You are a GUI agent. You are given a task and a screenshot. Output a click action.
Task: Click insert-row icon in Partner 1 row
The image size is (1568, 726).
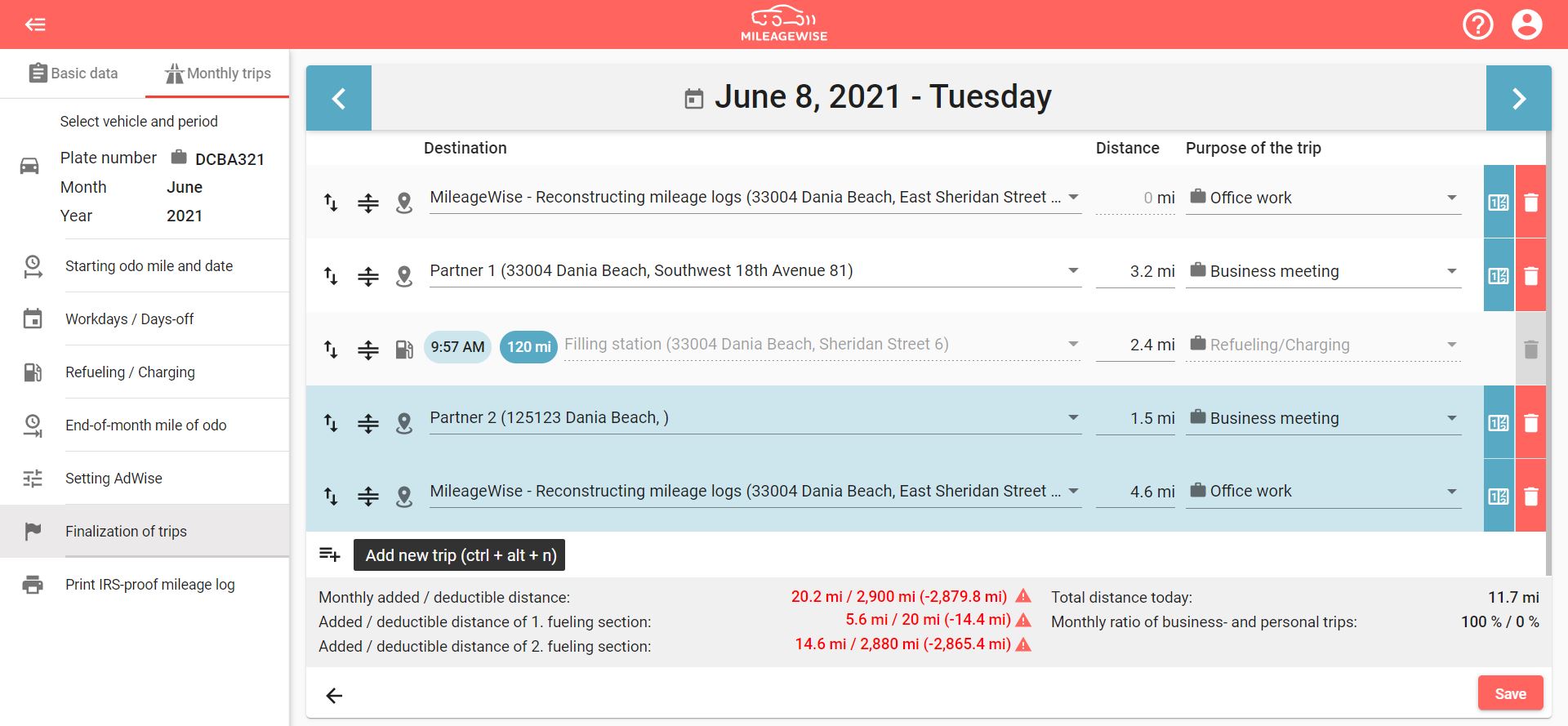368,276
